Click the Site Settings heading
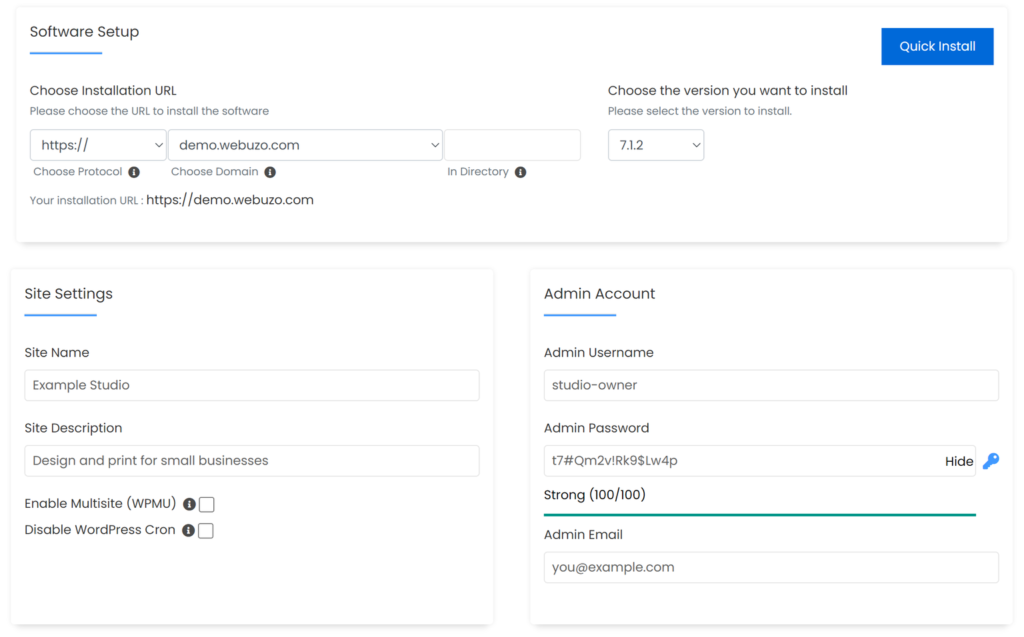The height and width of the screenshot is (637, 1024). [x=69, y=293]
